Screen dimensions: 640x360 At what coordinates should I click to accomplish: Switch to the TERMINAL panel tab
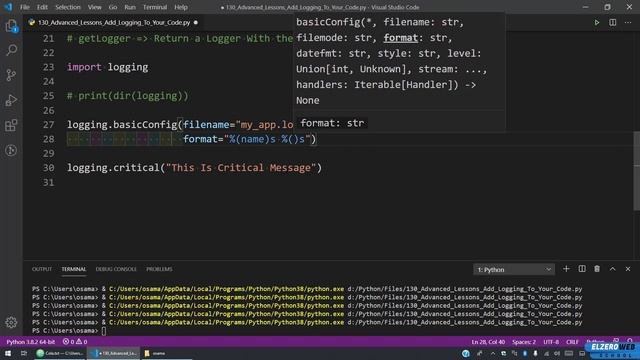point(73,269)
